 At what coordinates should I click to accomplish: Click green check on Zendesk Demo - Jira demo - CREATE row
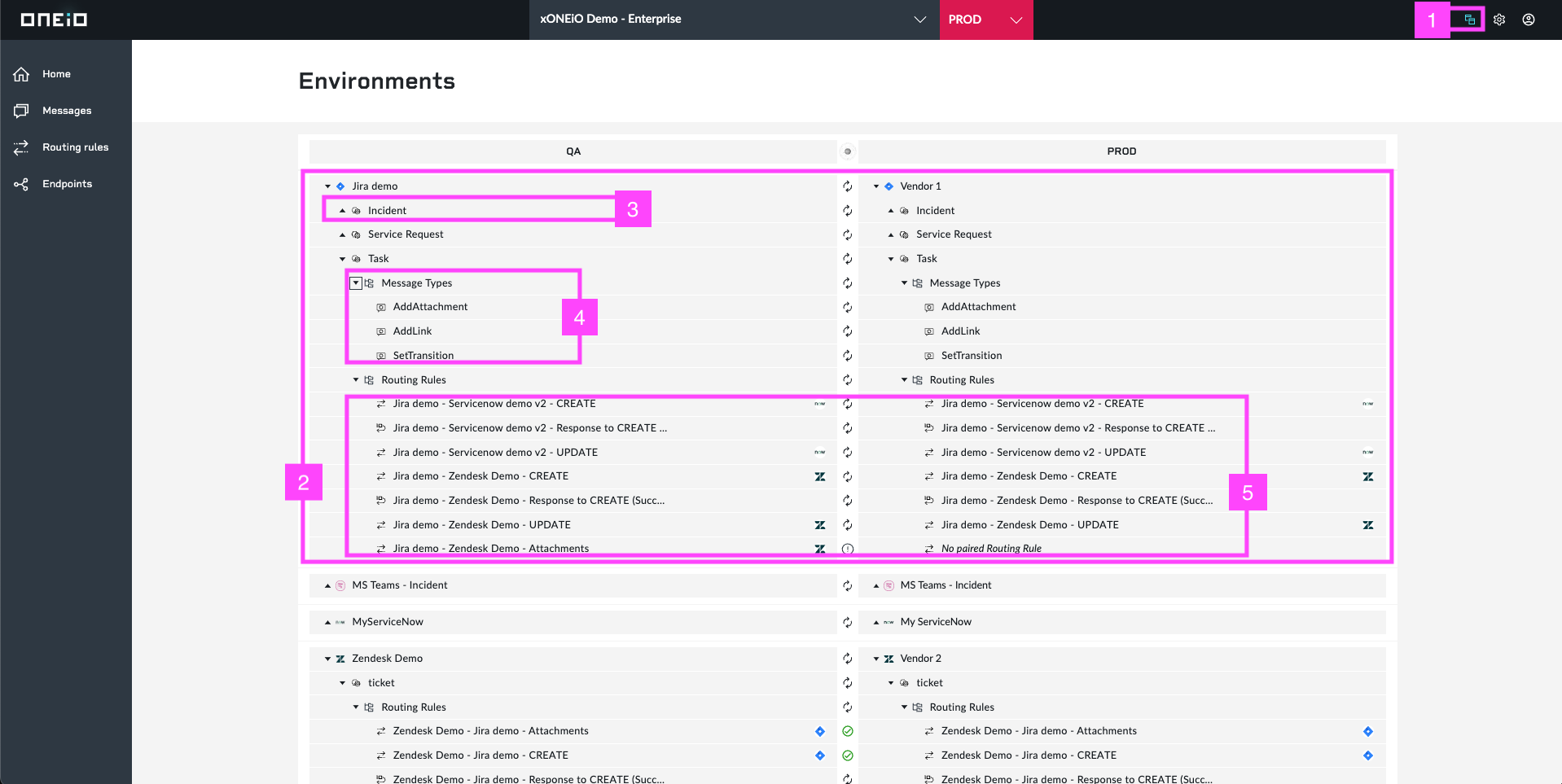click(848, 756)
